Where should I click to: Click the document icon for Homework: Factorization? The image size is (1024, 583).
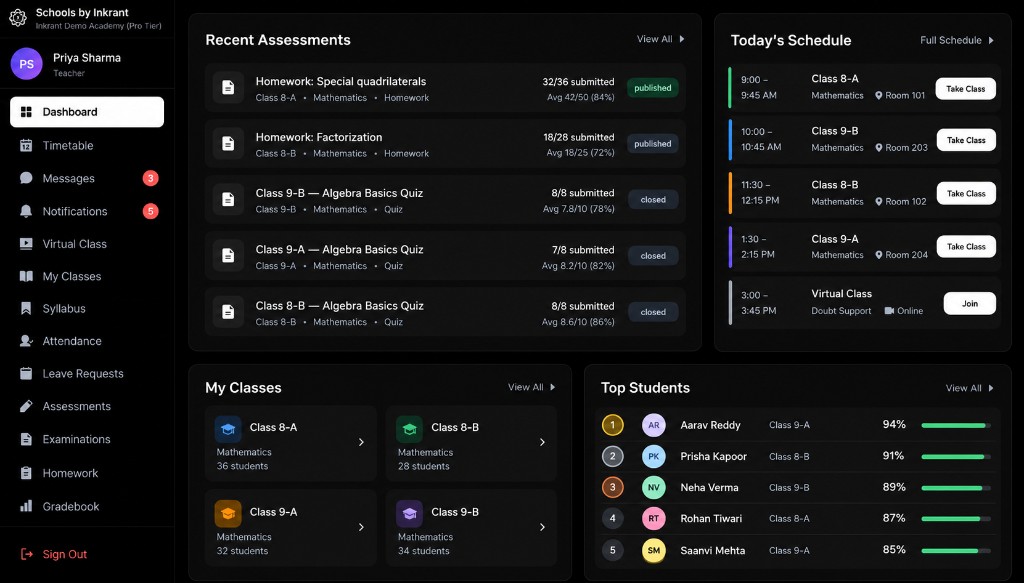click(228, 144)
